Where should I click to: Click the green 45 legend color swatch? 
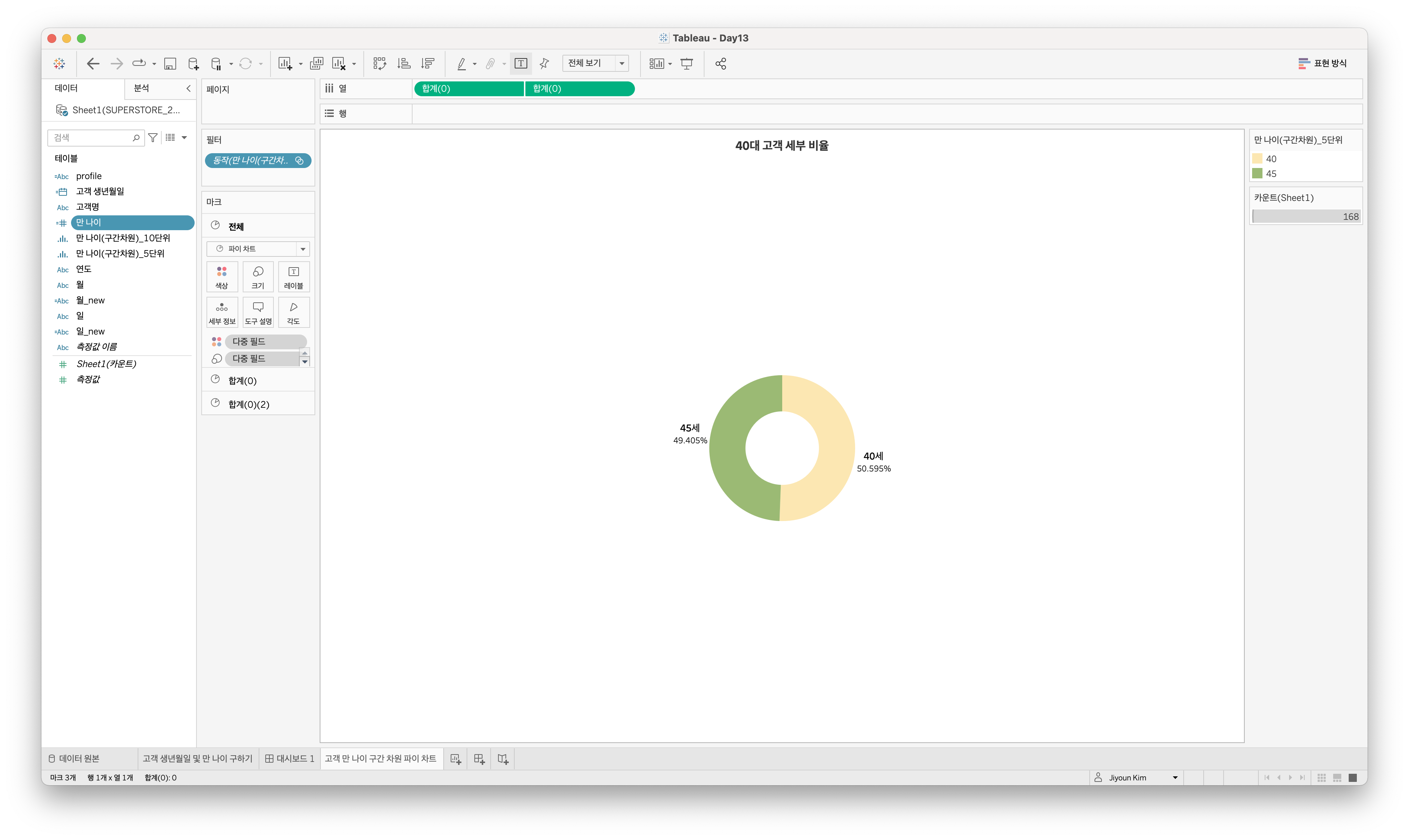(1257, 174)
